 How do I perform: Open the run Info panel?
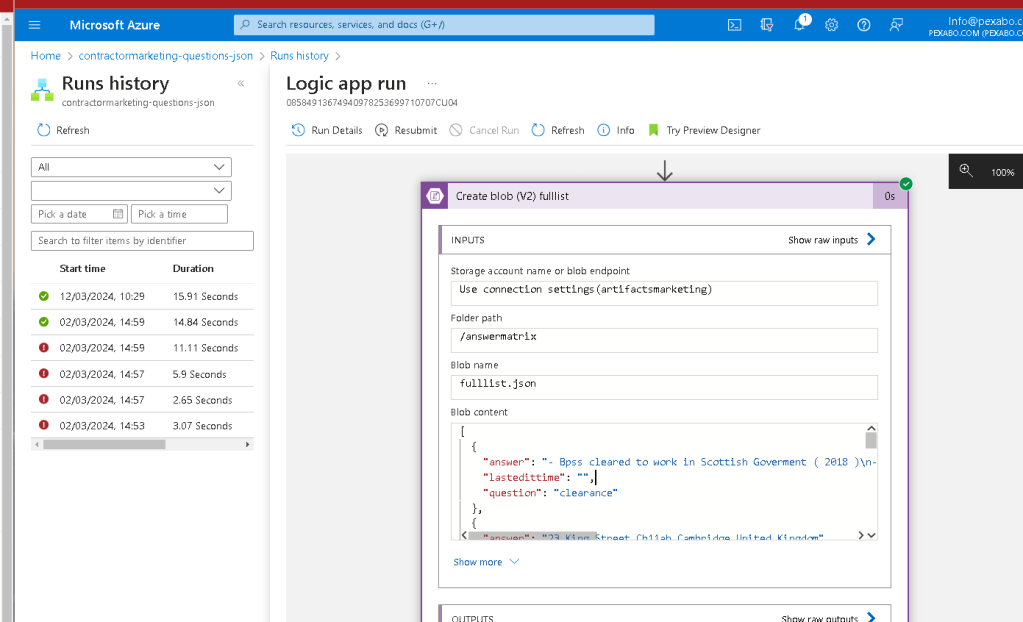(616, 130)
